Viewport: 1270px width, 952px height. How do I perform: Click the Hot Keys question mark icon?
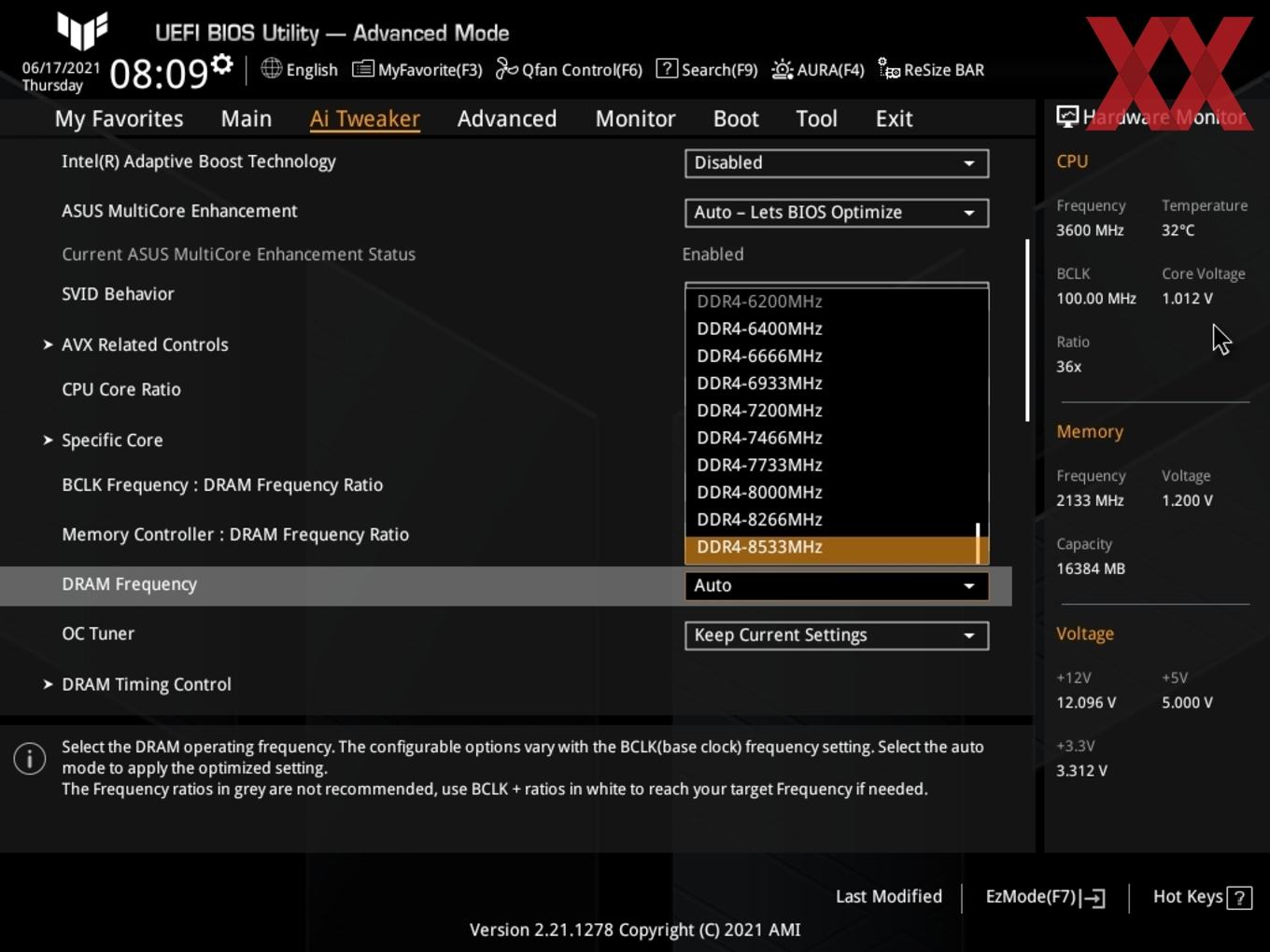pos(1239,898)
